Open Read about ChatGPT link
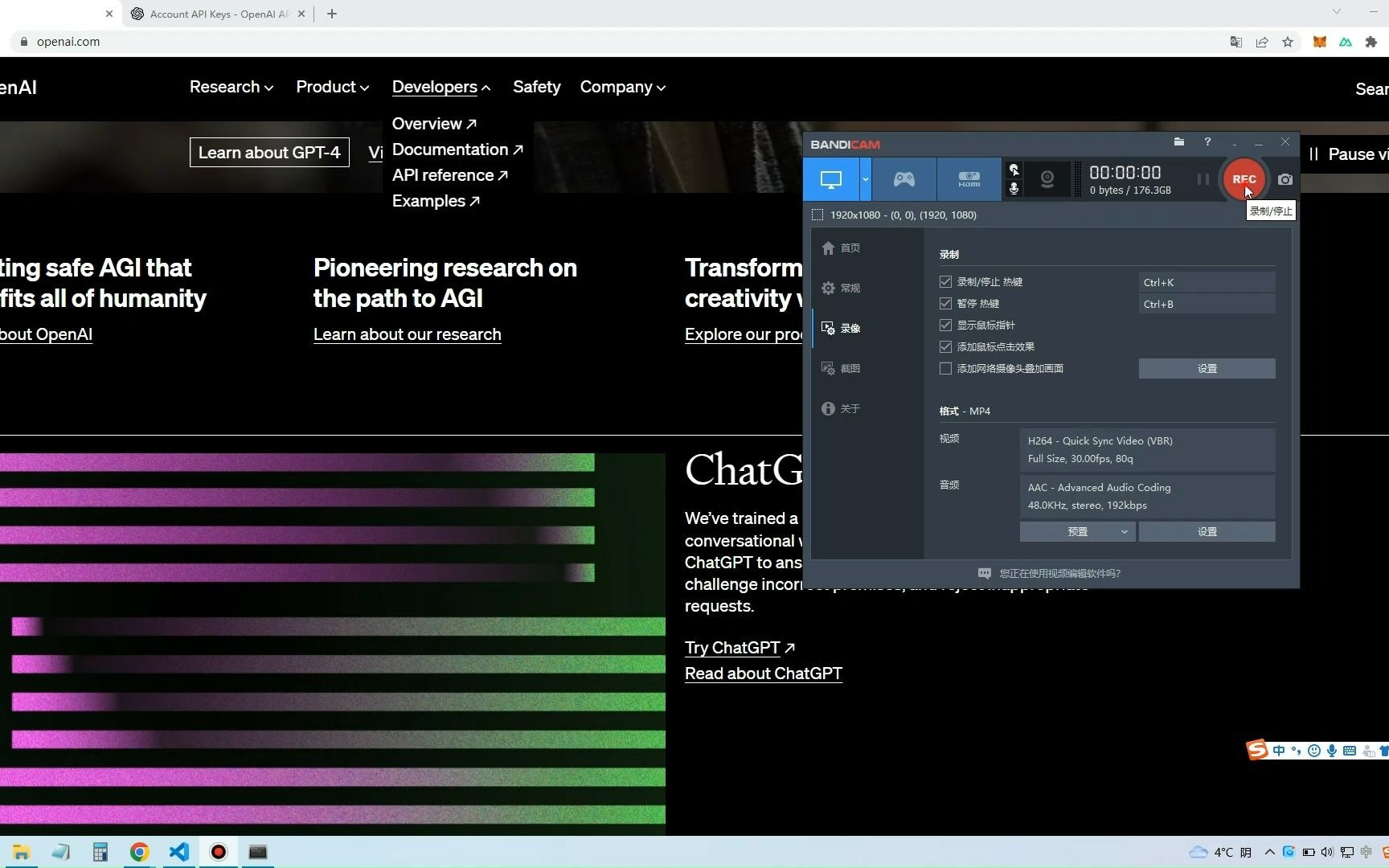This screenshot has height=868, width=1389. [764, 674]
